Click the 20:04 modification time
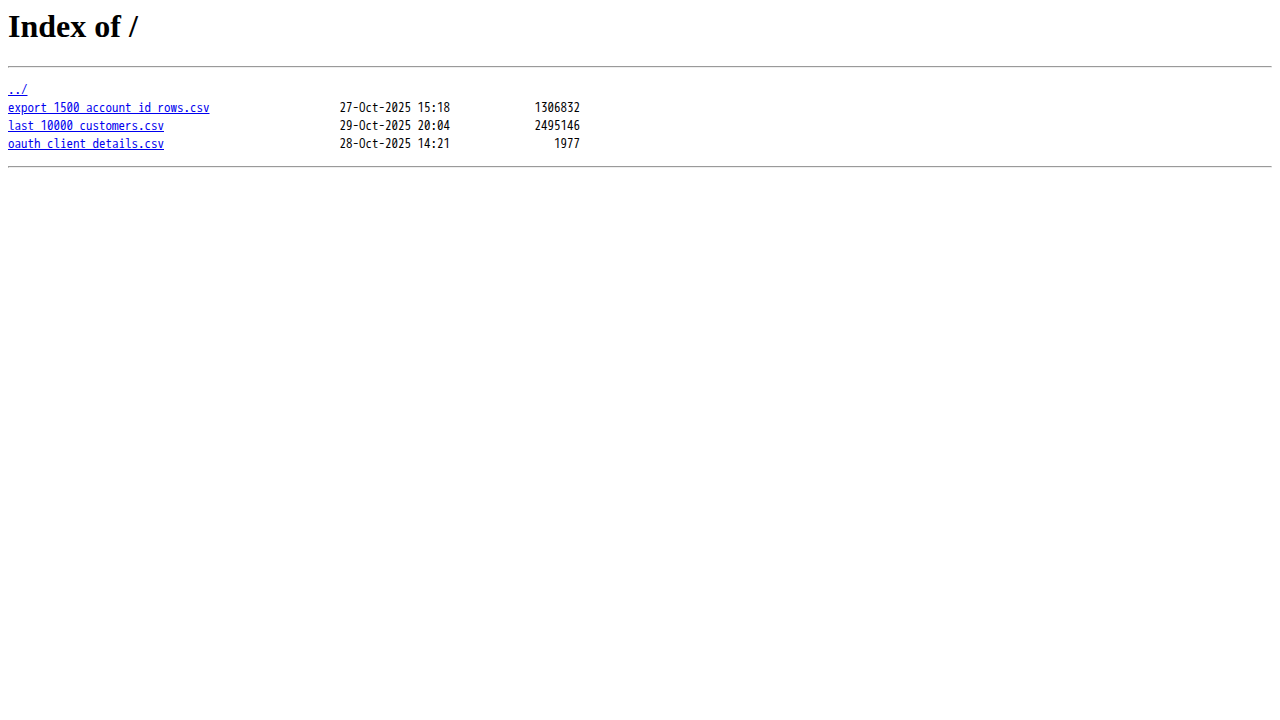This screenshot has height=720, width=1280. (434, 126)
